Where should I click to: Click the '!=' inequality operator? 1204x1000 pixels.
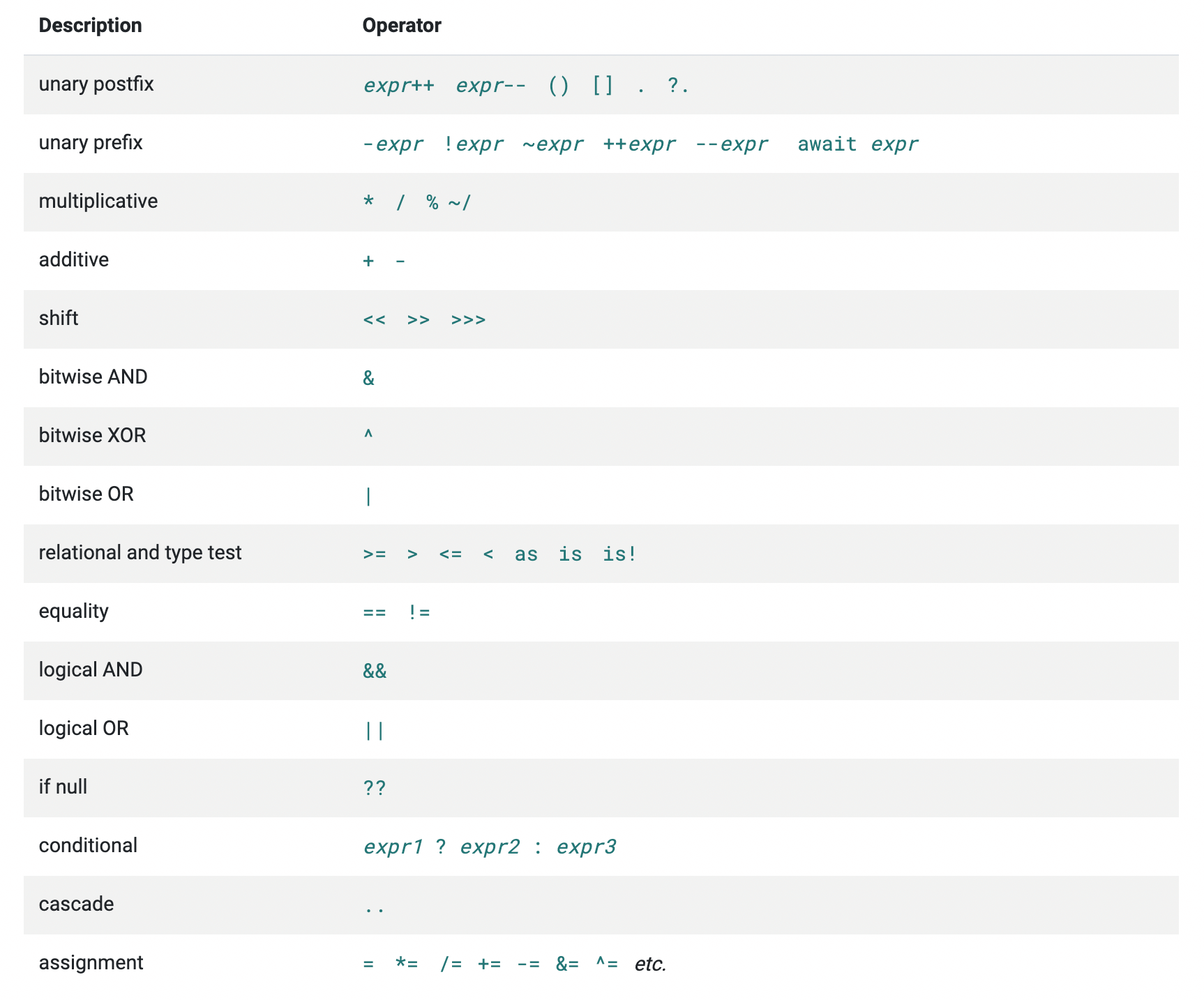point(419,612)
